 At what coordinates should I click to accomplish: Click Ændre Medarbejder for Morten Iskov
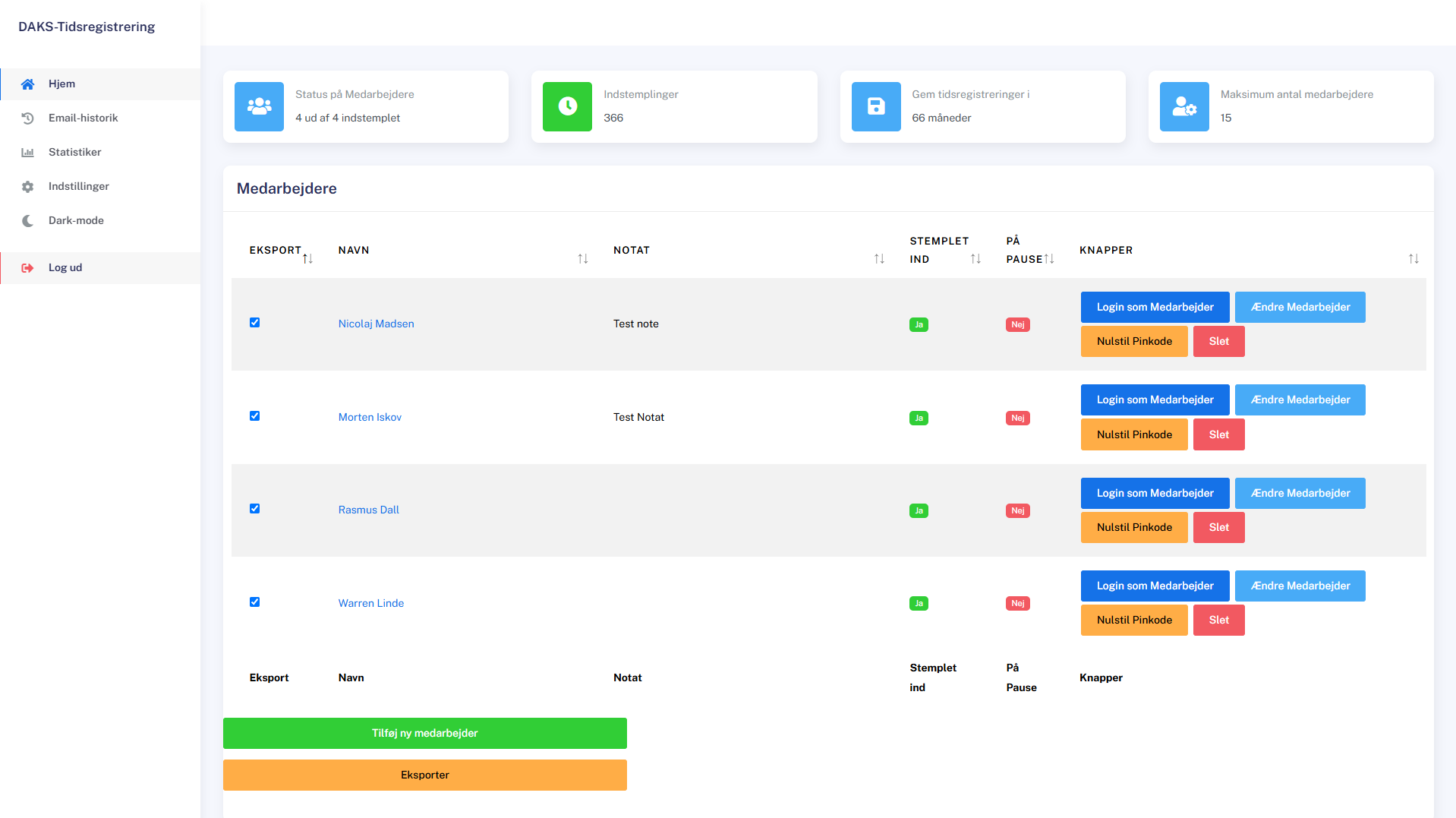[x=1300, y=400]
